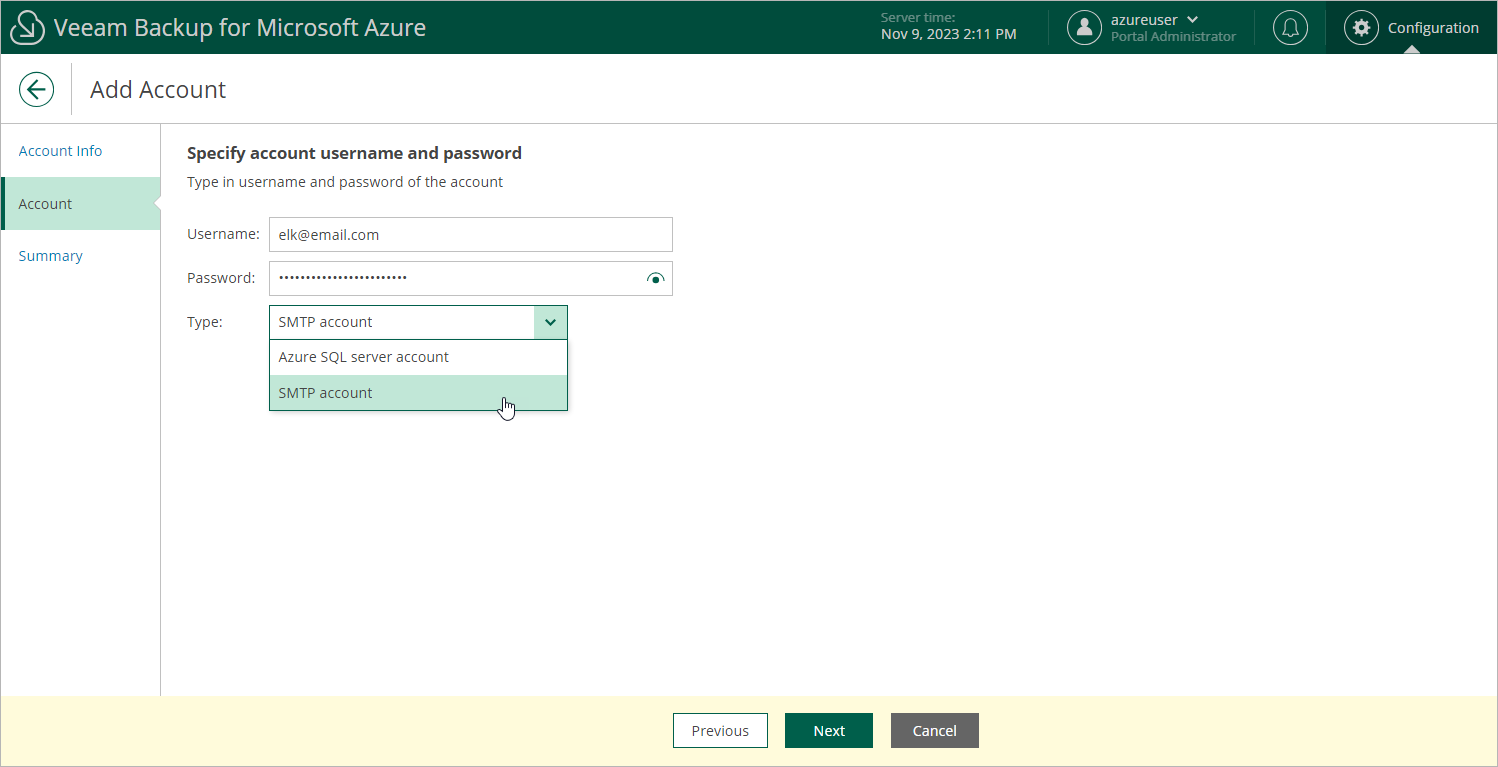Click the Portal Administrator role text
This screenshot has width=1498, height=767.
click(x=1173, y=37)
